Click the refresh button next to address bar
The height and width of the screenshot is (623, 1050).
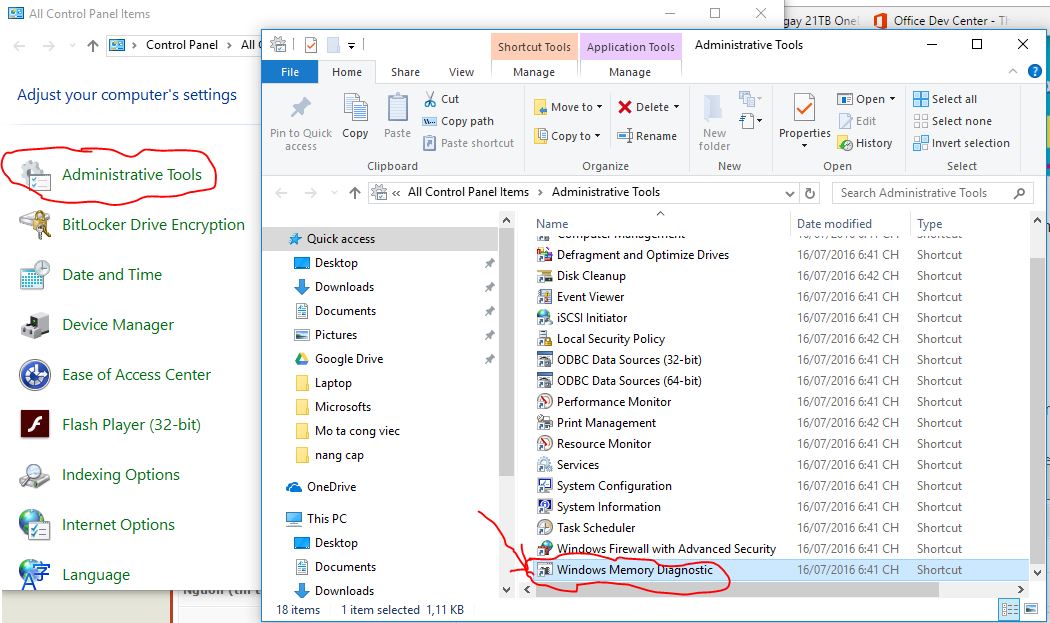click(x=810, y=194)
